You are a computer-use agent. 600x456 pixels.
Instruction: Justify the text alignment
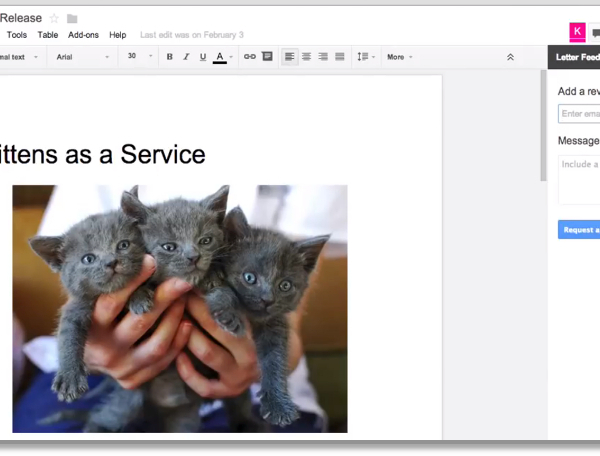[339, 57]
